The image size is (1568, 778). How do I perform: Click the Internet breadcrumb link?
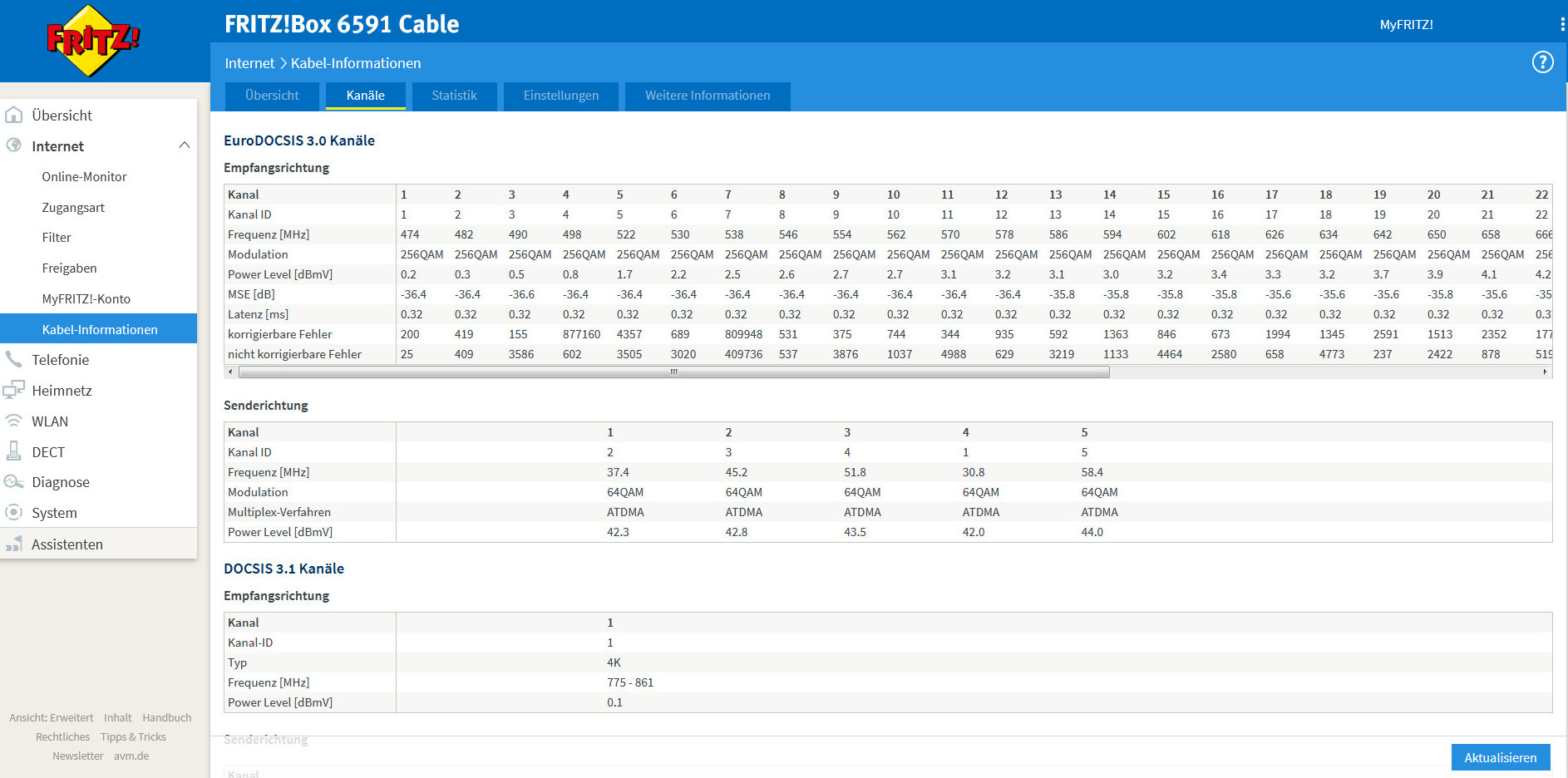249,63
